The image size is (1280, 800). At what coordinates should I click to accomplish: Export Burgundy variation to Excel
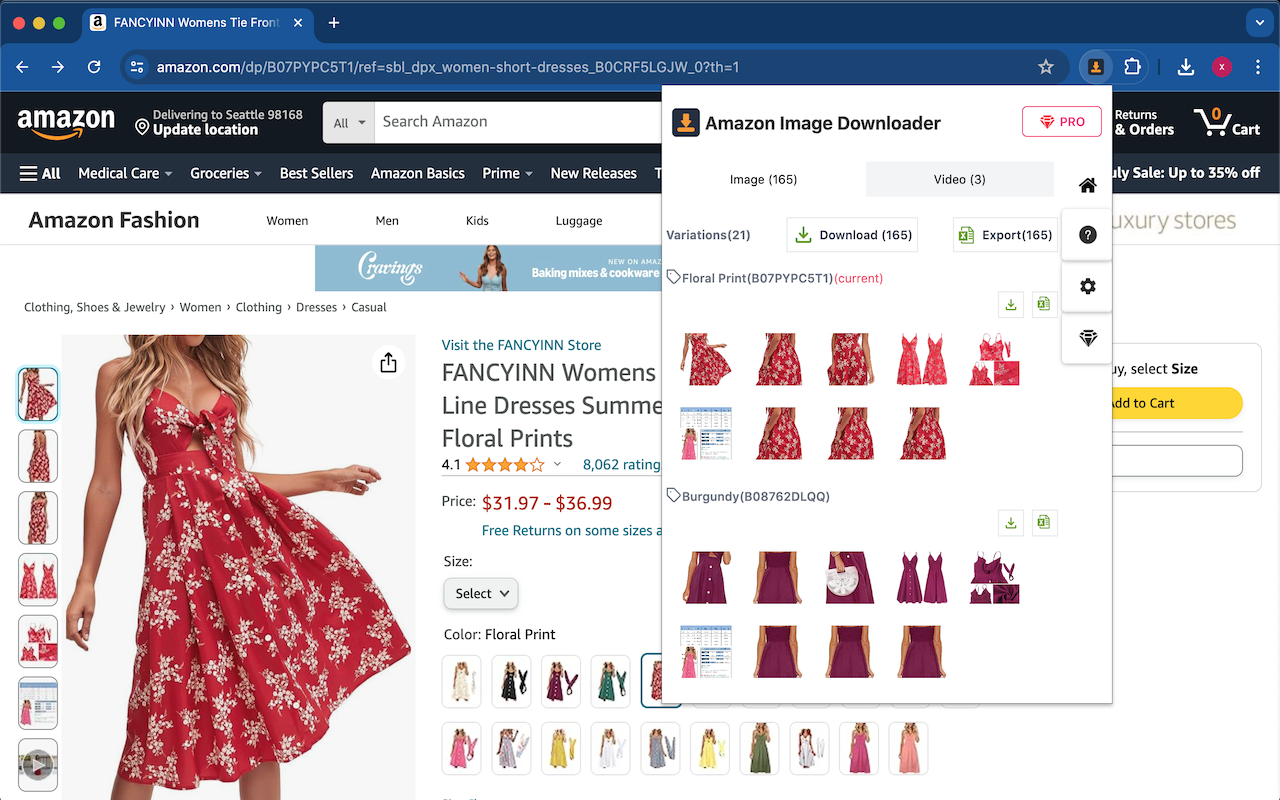coord(1044,523)
